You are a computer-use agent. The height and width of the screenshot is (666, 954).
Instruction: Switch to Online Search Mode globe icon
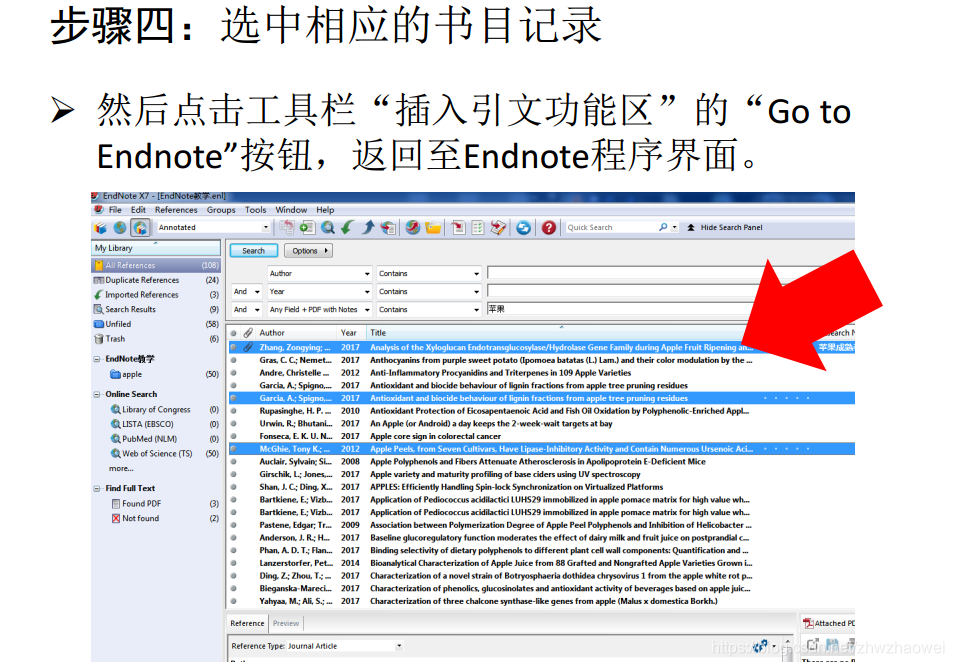point(120,227)
